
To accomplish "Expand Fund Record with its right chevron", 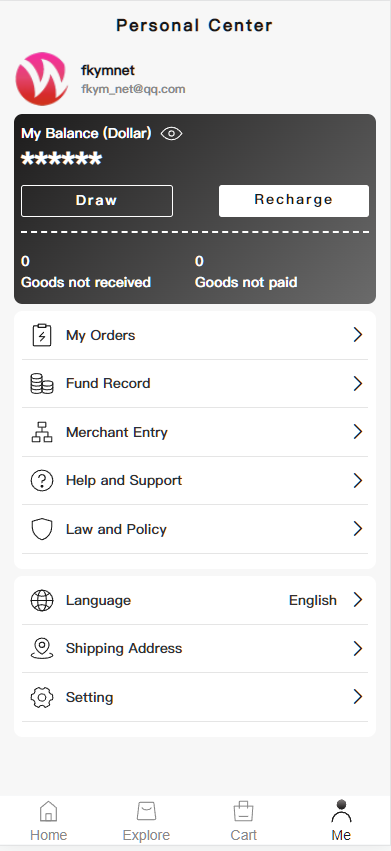I will tap(357, 384).
